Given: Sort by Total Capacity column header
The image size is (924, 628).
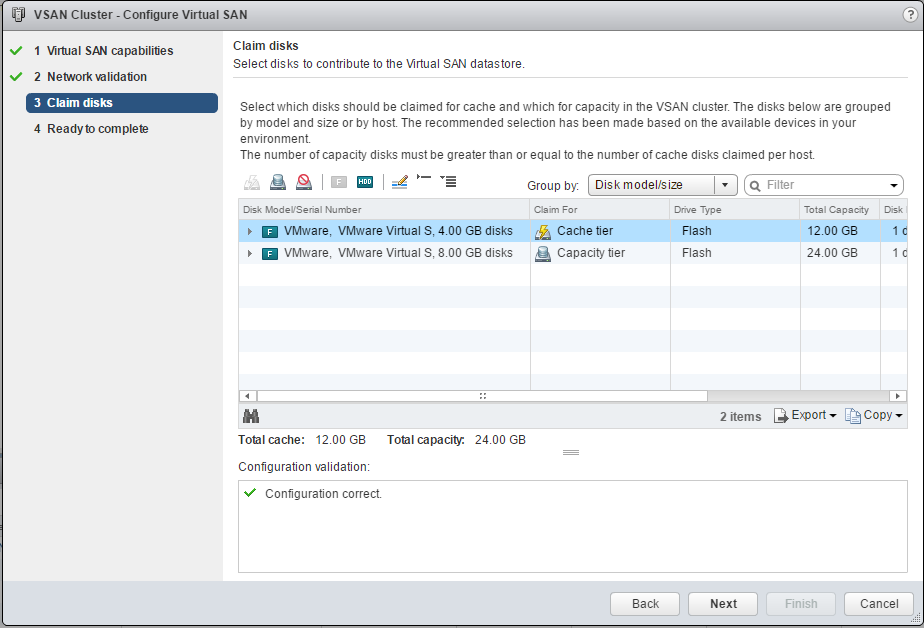Looking at the screenshot, I should [x=840, y=210].
